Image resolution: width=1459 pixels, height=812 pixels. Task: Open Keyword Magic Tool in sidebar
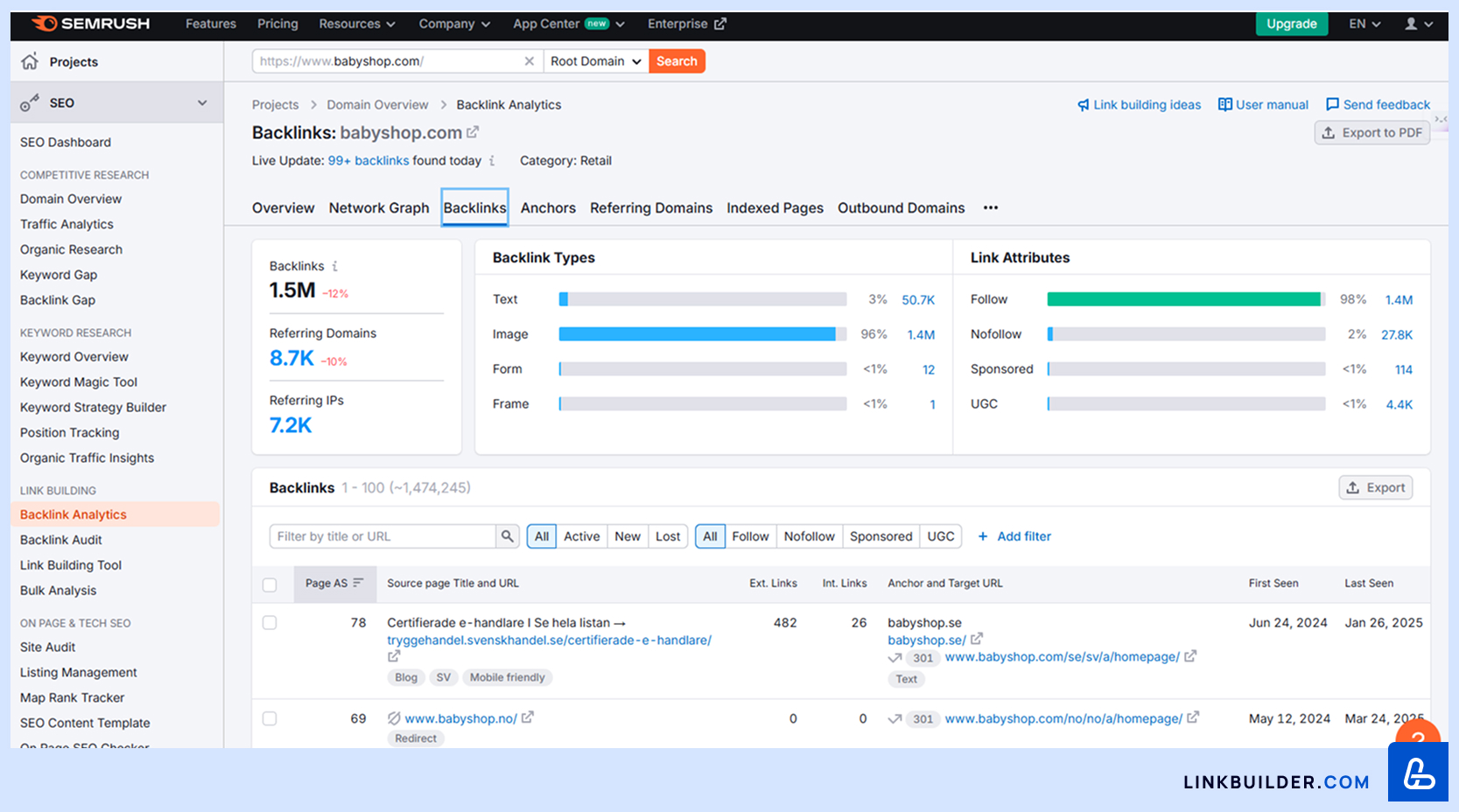click(x=79, y=382)
